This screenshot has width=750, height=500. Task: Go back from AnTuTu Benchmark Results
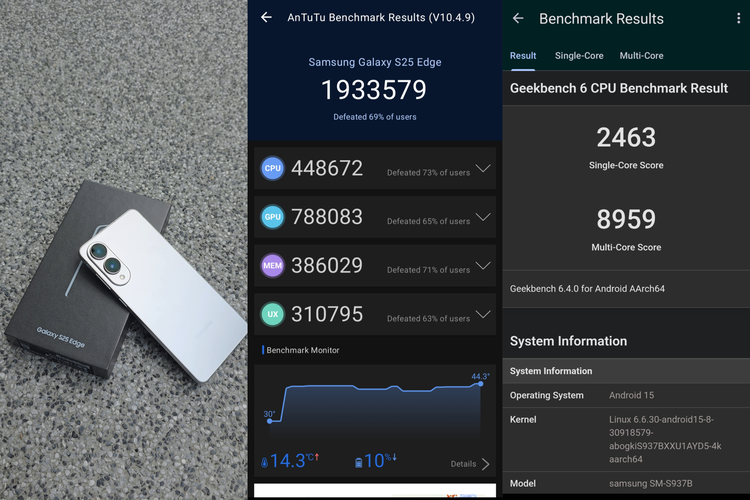tap(266, 18)
